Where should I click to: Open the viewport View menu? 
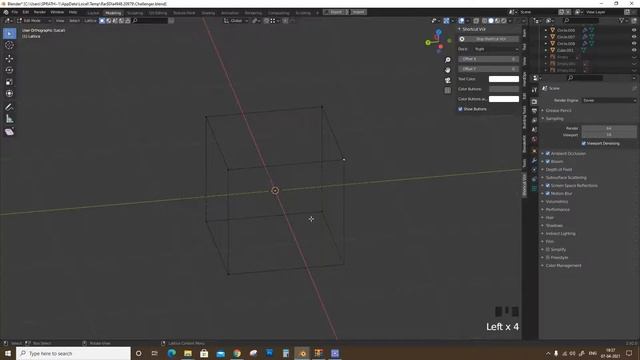[60, 21]
